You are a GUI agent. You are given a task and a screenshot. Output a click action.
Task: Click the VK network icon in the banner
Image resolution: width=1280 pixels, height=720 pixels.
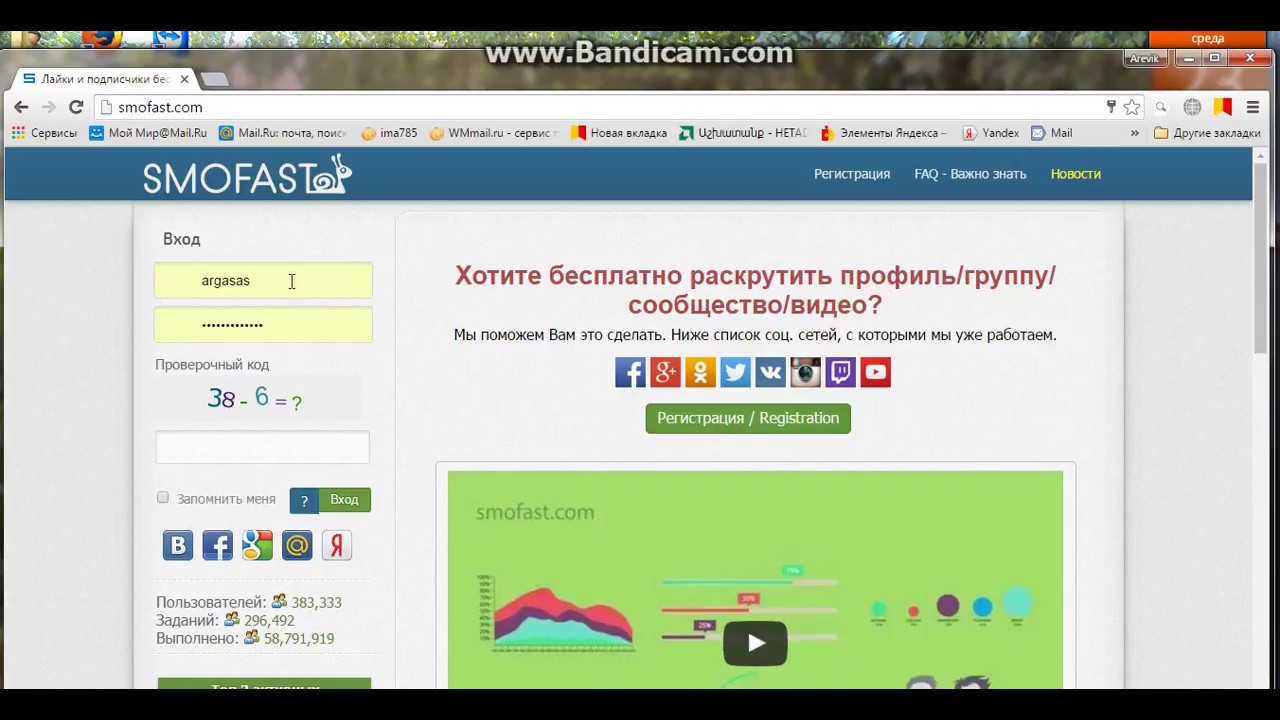click(770, 372)
